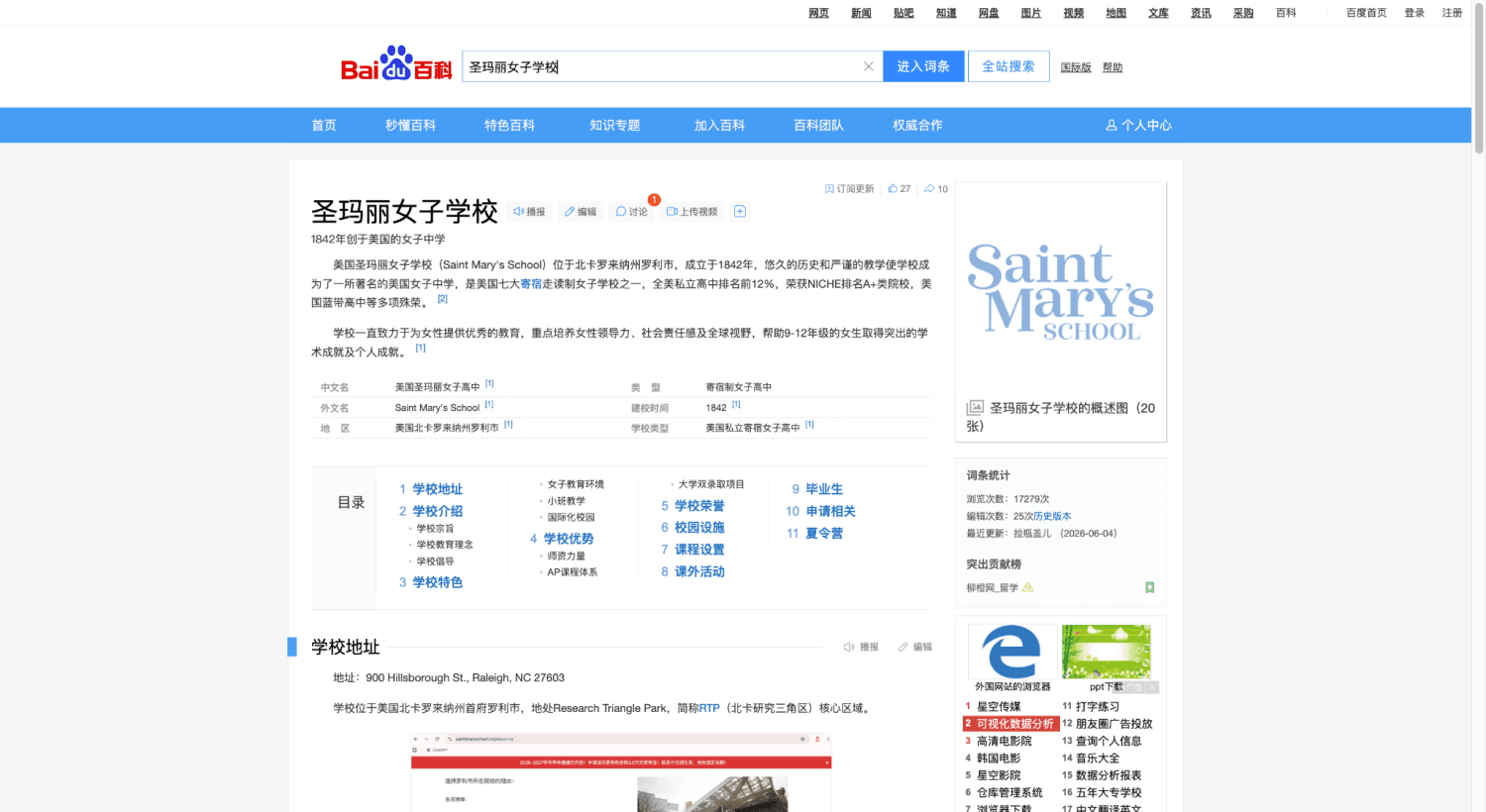Select 图片 in the top Baidu menu
The image size is (1486, 812).
point(1031,13)
